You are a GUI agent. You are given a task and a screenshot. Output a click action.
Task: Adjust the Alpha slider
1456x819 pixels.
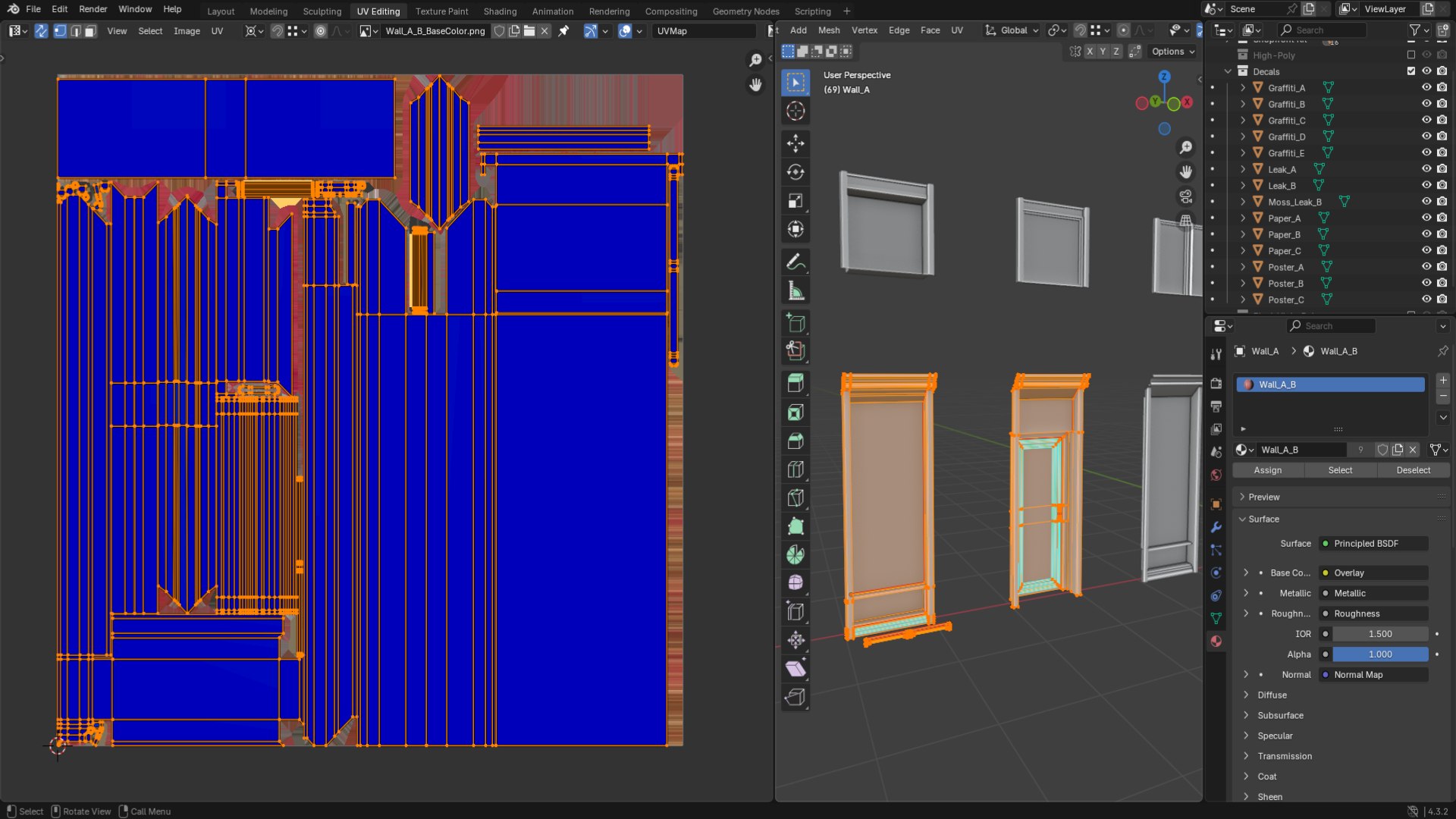coord(1380,654)
